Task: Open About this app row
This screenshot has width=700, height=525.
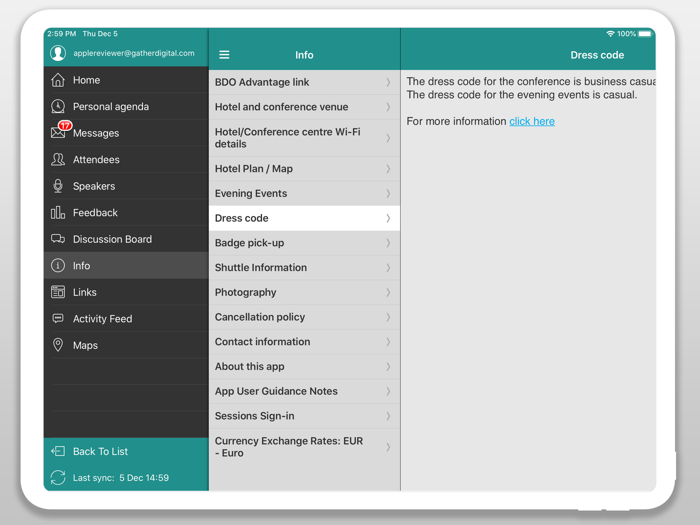Action: 304,367
